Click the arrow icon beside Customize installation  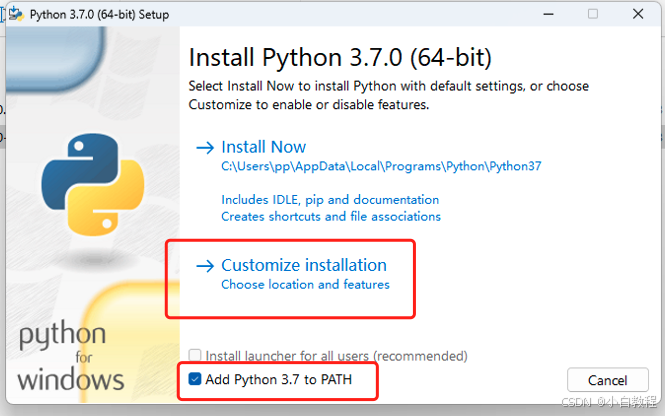point(205,266)
